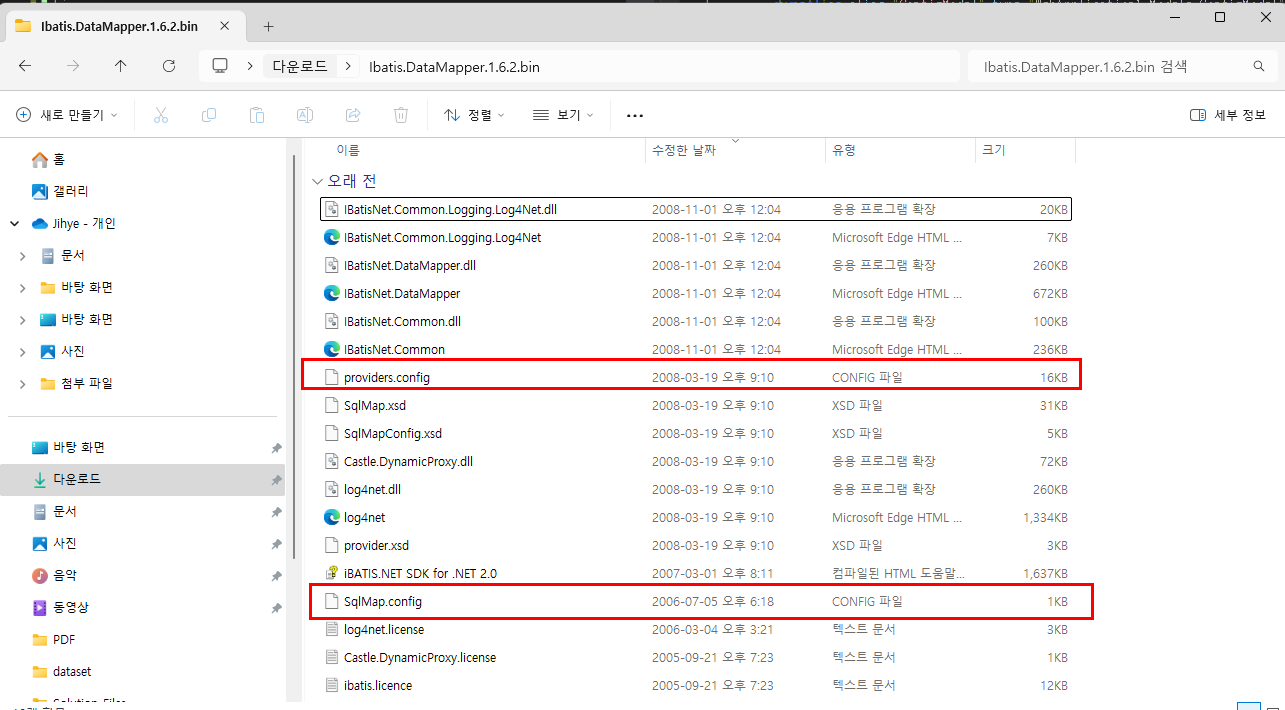Click the dll icon of Castle.DynamicProxy.dll
The width and height of the screenshot is (1285, 710).
tap(333, 462)
